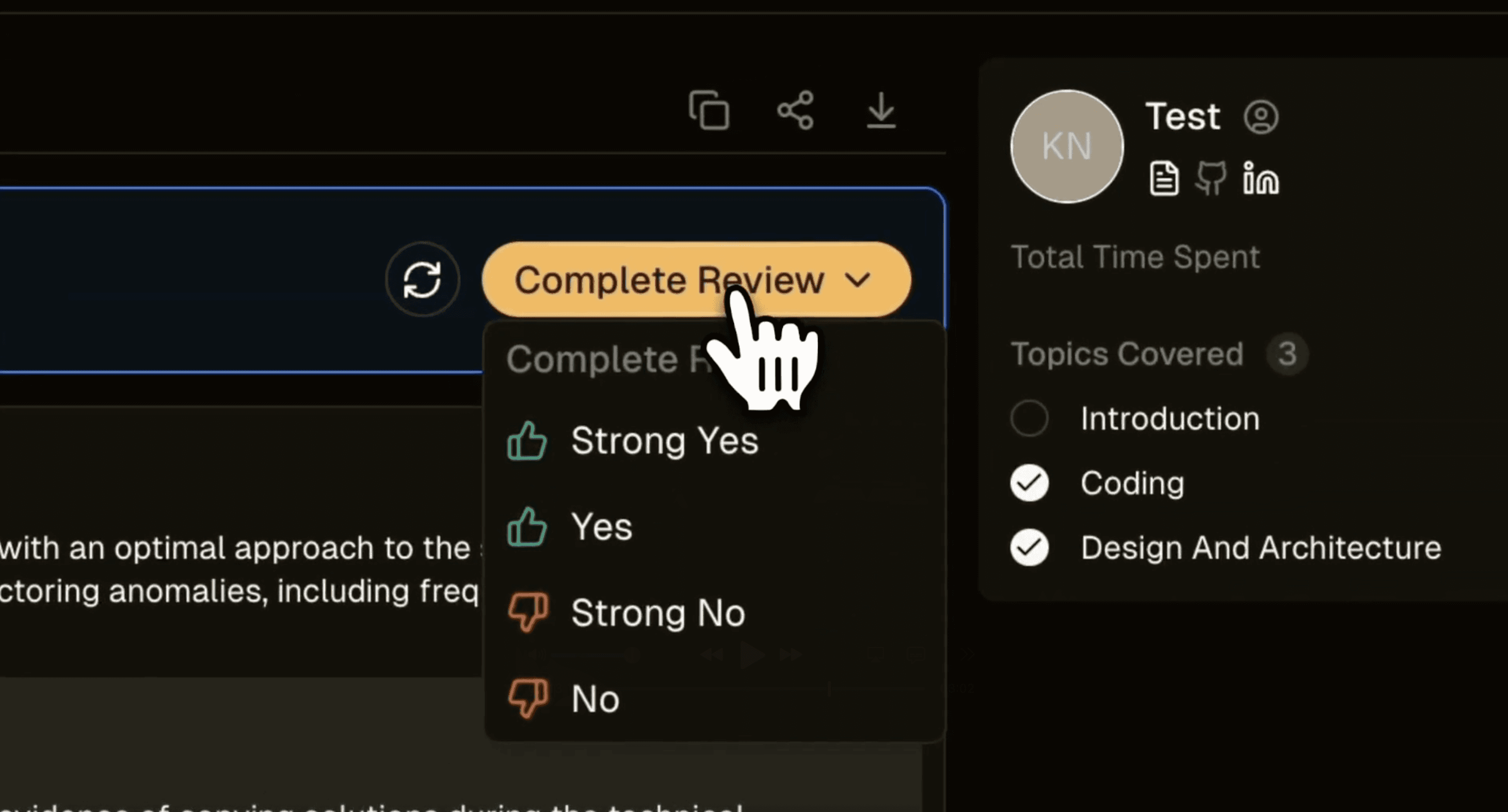Open the candidate's GitHub profile icon
1508x812 pixels.
click(1211, 178)
